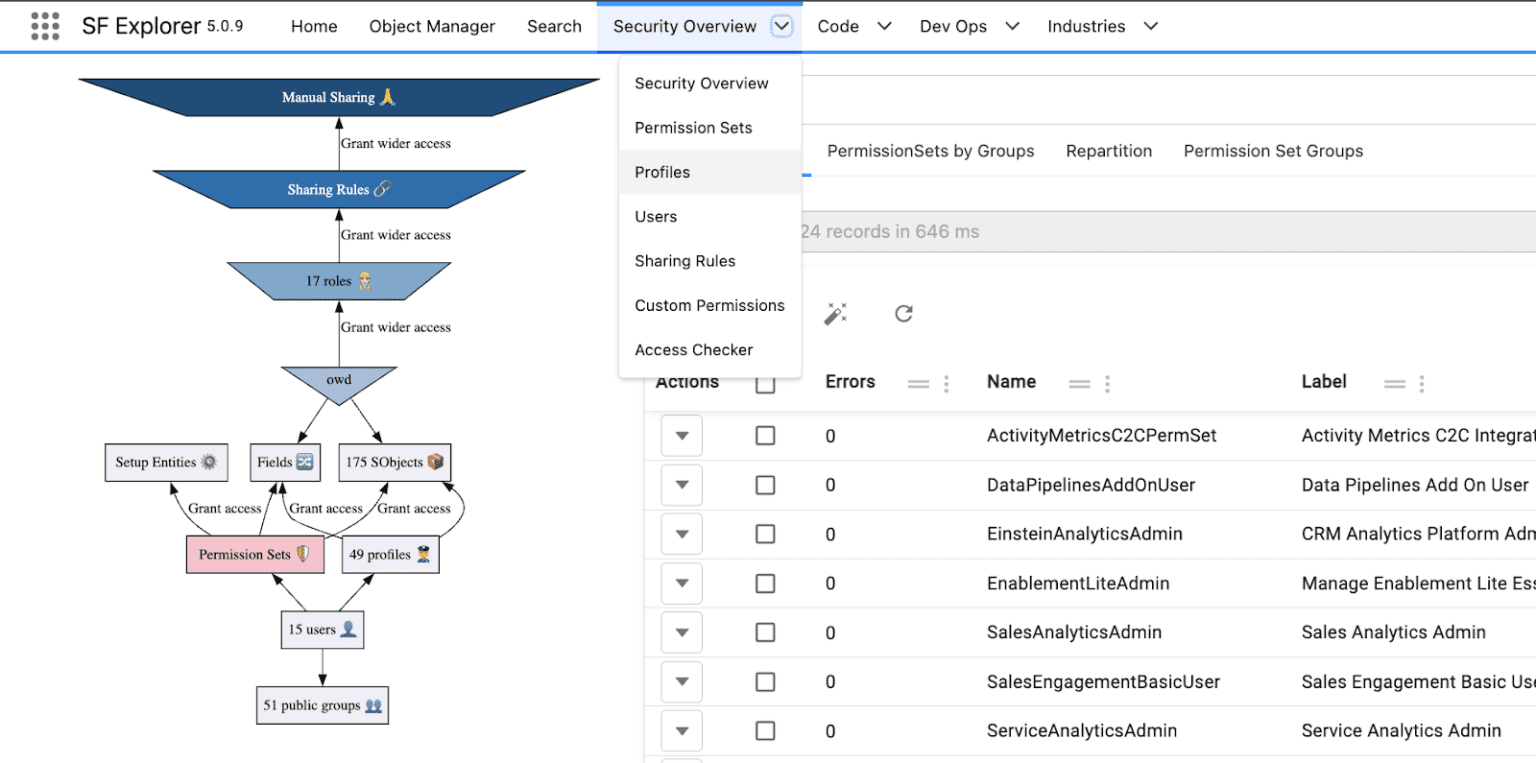
Task: Choose Custom Permissions menu entry
Action: point(710,305)
